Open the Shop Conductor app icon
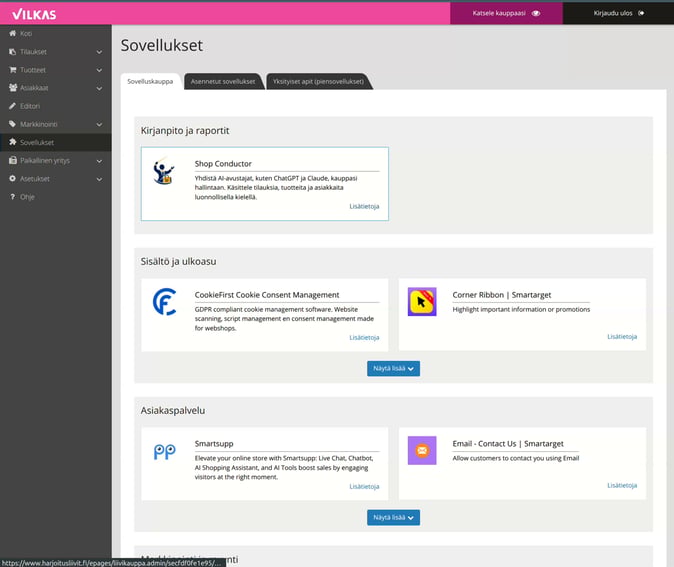This screenshot has height=567, width=674. tap(164, 171)
